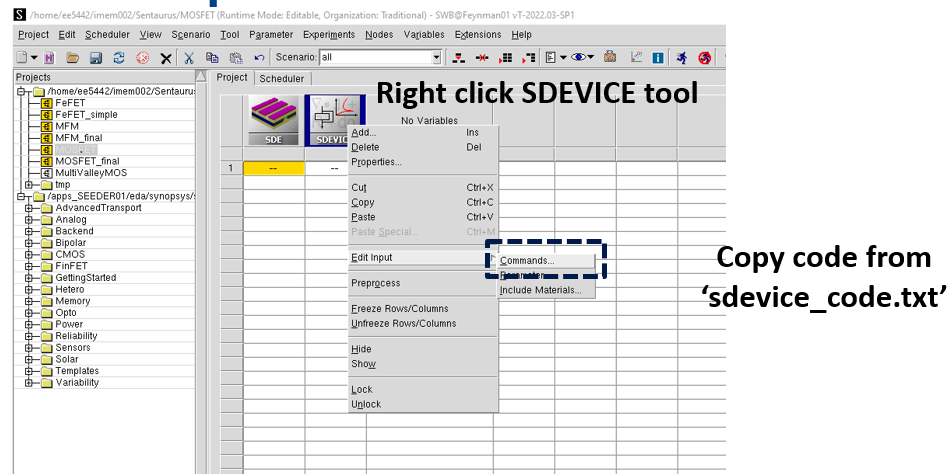Choose Commands... from Edit Input submenu
The image size is (952, 474).
click(x=527, y=260)
